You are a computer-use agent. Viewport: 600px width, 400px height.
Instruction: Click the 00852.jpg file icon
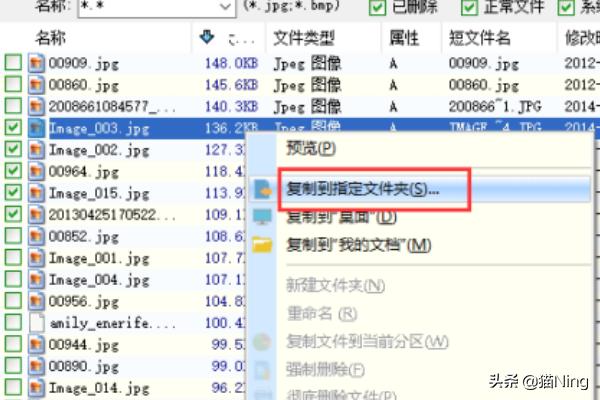[x=36, y=237]
